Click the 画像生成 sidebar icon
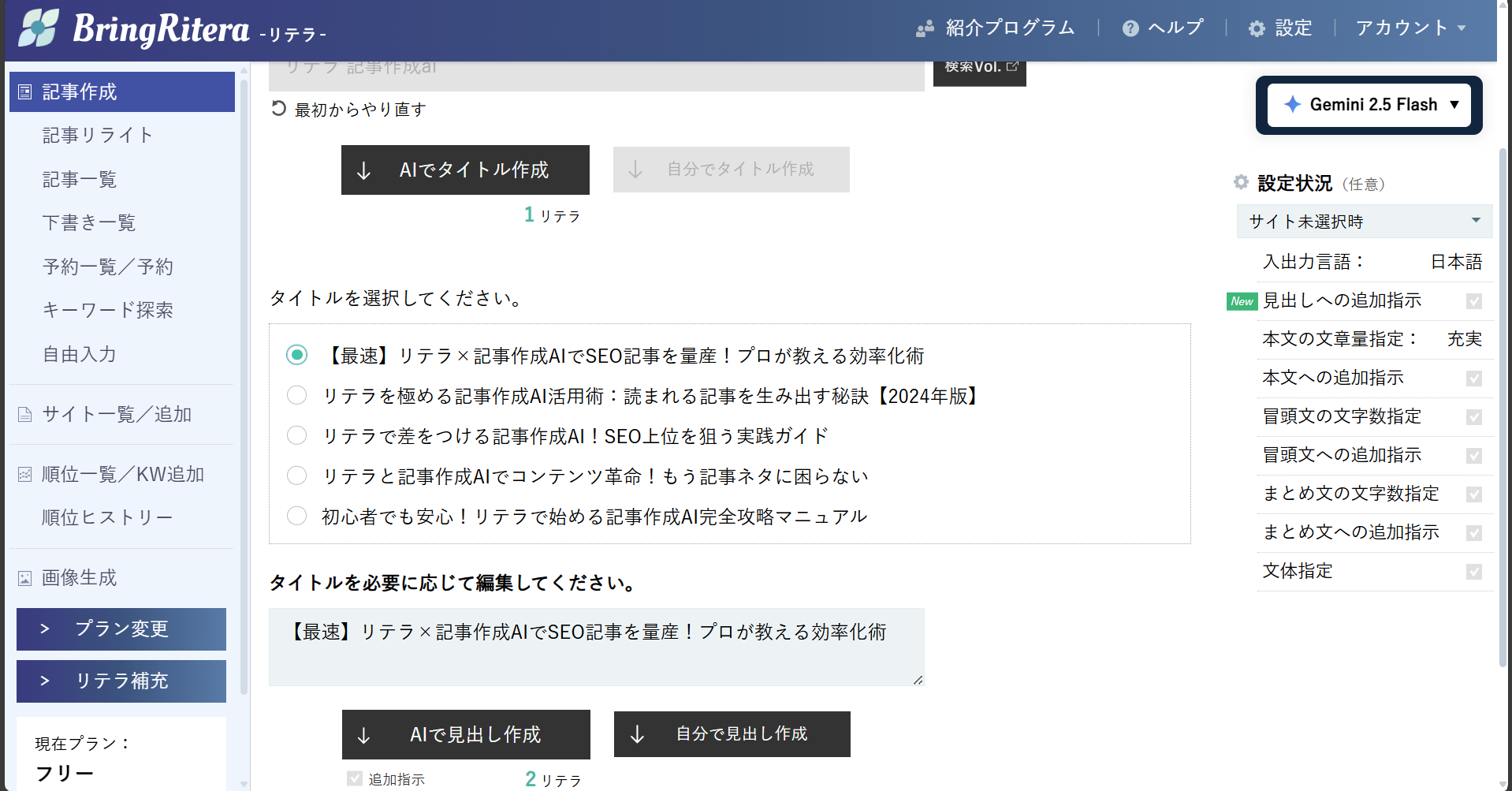The width and height of the screenshot is (1512, 791). [x=25, y=578]
